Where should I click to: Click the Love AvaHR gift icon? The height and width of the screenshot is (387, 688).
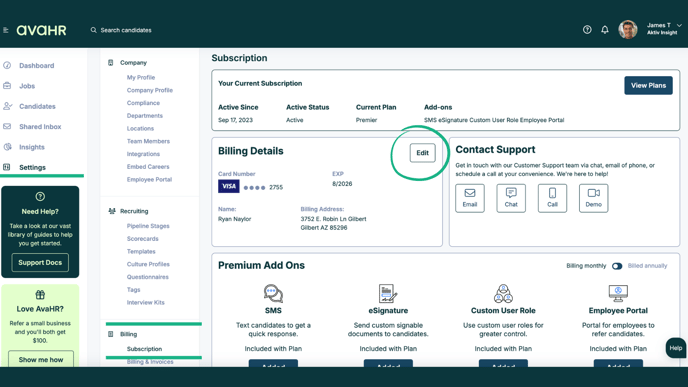pos(40,295)
